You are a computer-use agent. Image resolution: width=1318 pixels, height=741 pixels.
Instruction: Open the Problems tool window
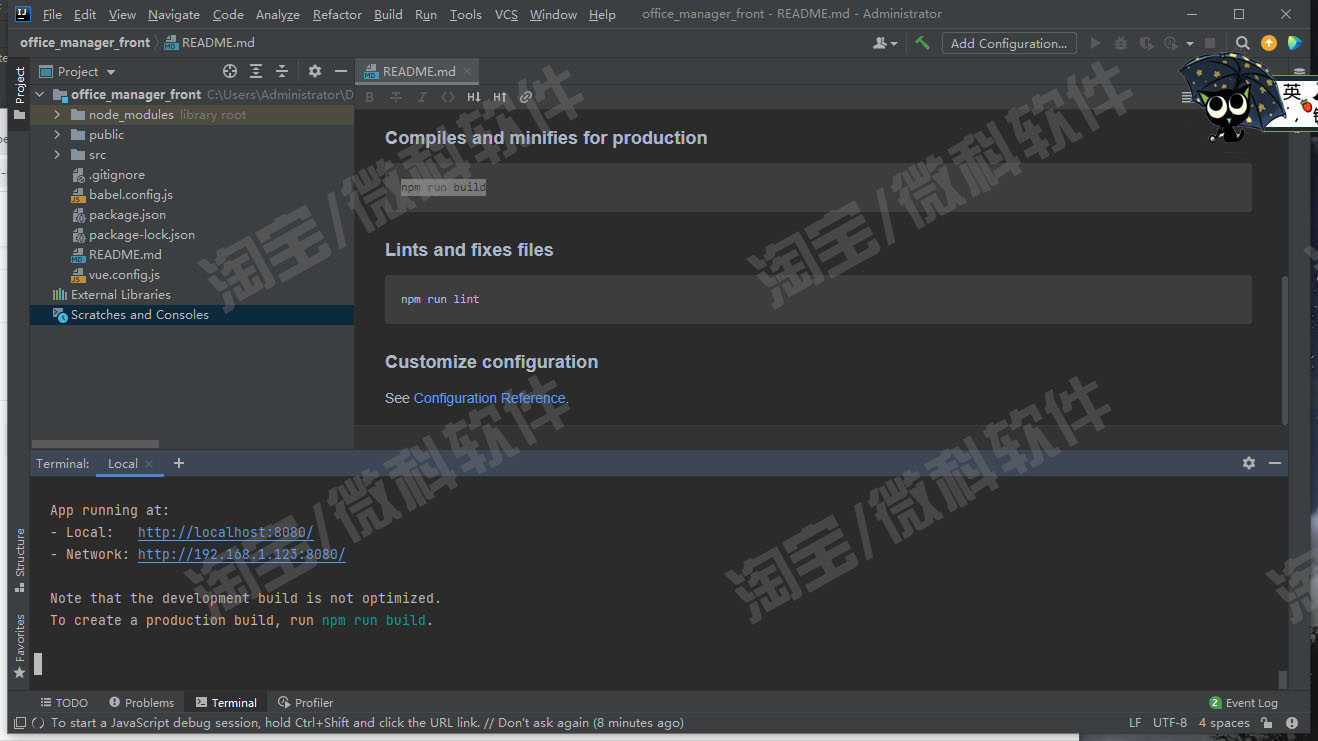point(141,702)
